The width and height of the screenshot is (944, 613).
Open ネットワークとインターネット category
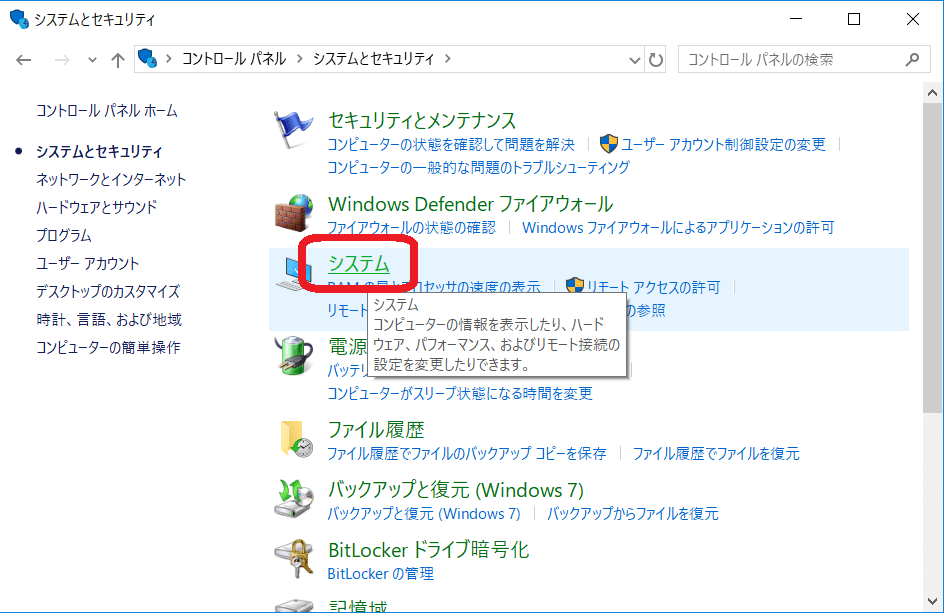[x=111, y=179]
